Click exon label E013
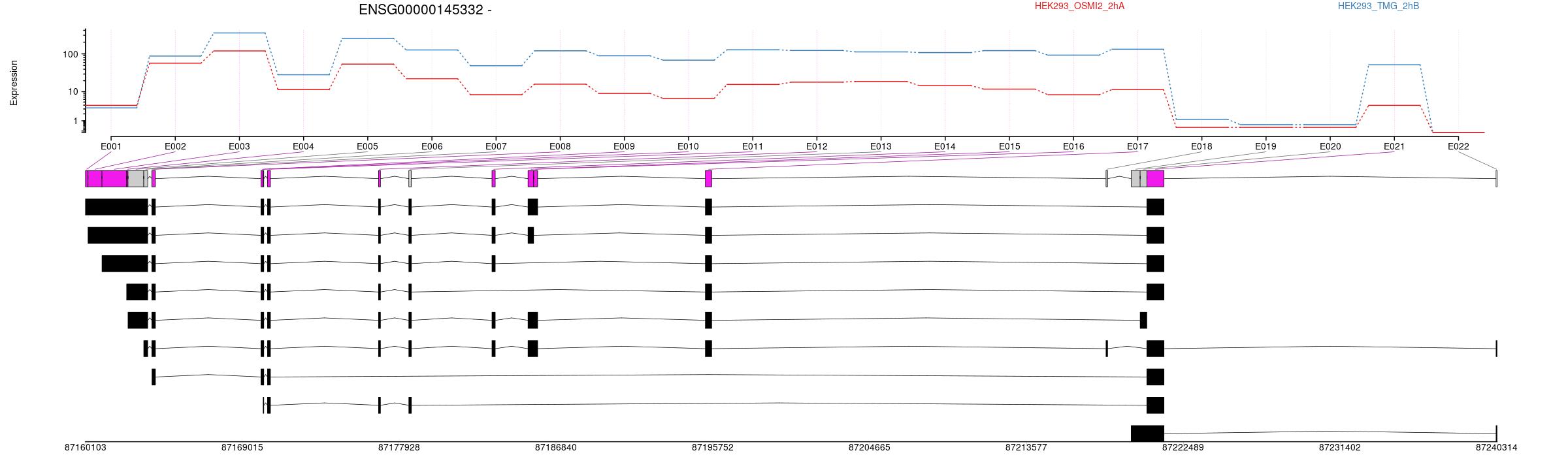 881,146
